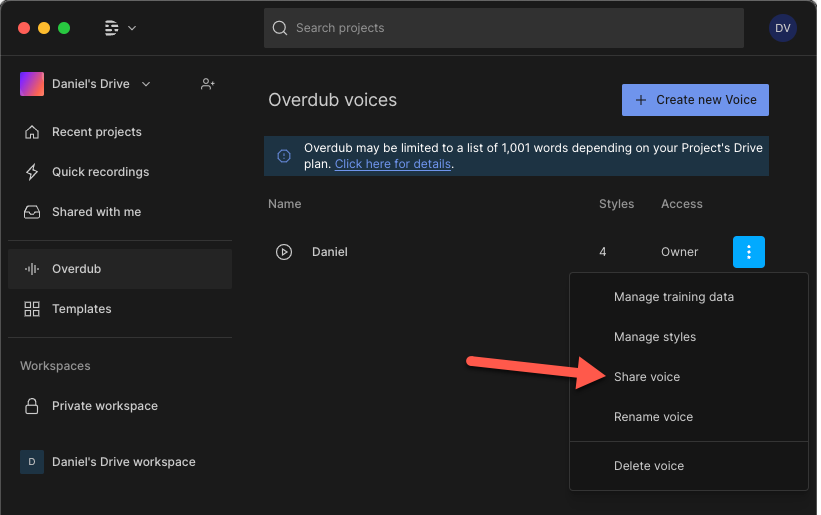
Task: Click the green macOS zoom button
Action: [64, 28]
